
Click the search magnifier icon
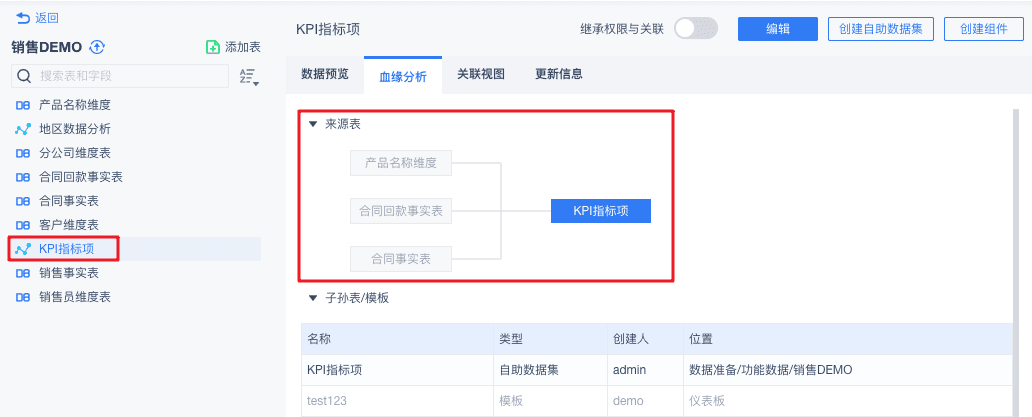point(25,76)
